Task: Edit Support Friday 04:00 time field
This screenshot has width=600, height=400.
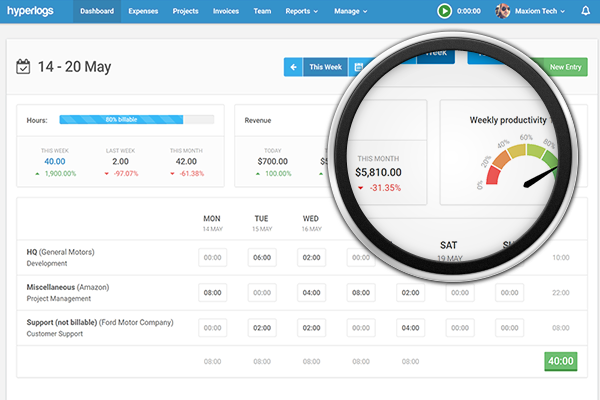Action: 410,328
